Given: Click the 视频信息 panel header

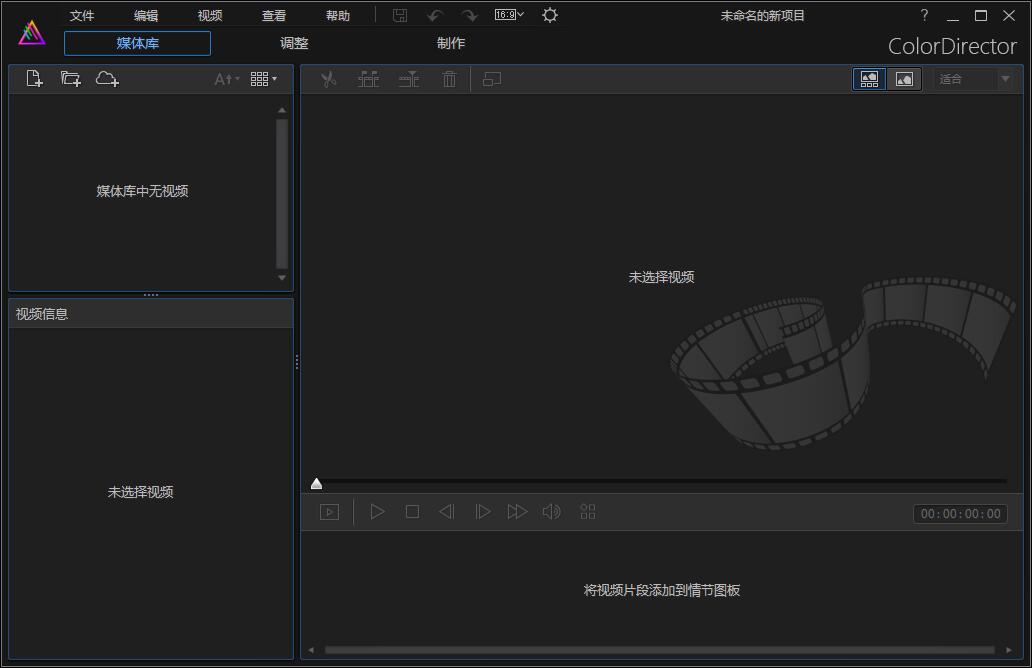Looking at the screenshot, I should coord(151,314).
